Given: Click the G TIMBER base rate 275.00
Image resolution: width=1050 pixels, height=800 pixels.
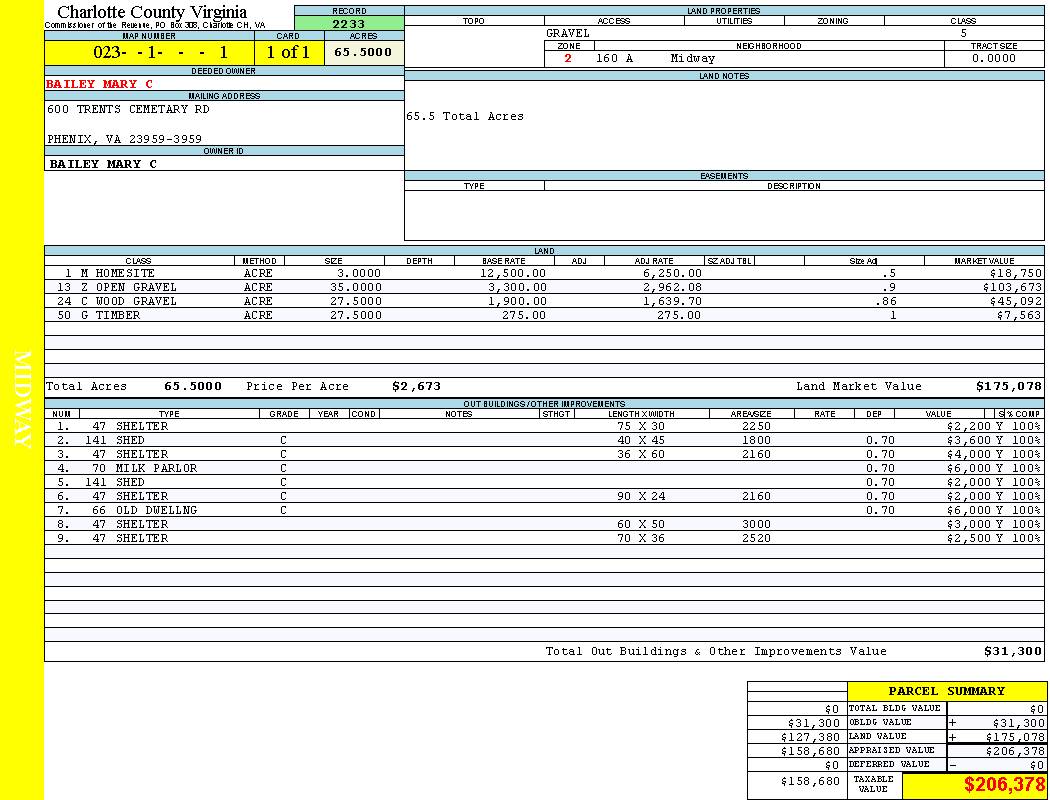Looking at the screenshot, I should 524,316.
